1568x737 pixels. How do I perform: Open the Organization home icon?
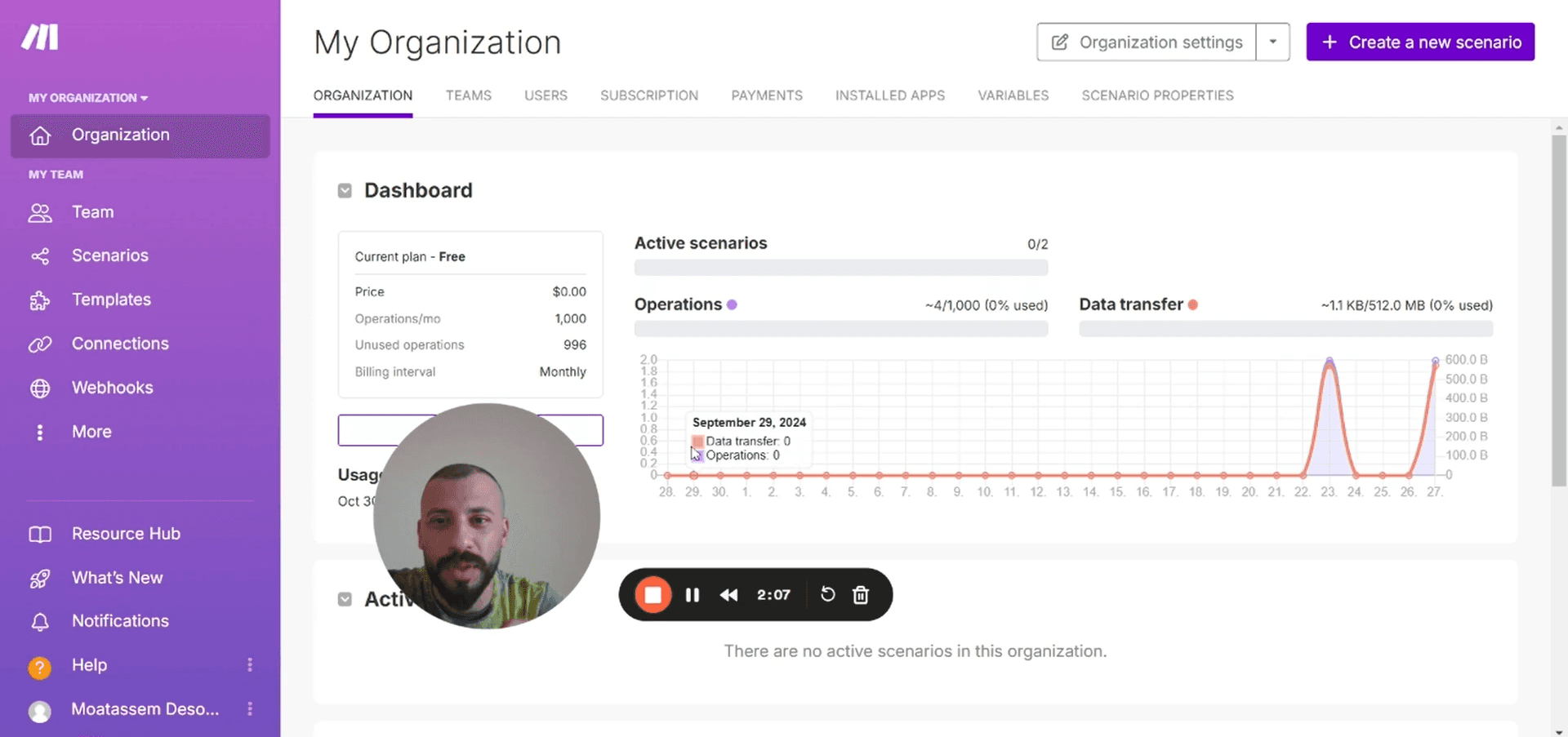pos(40,135)
